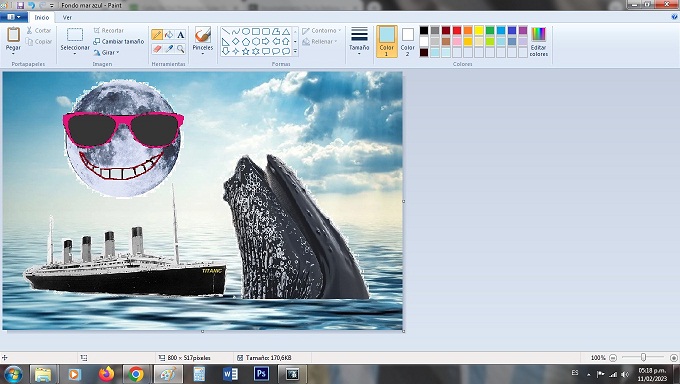Select the Eraser tool
Viewport: 680px width, 384px height.
[157, 49]
